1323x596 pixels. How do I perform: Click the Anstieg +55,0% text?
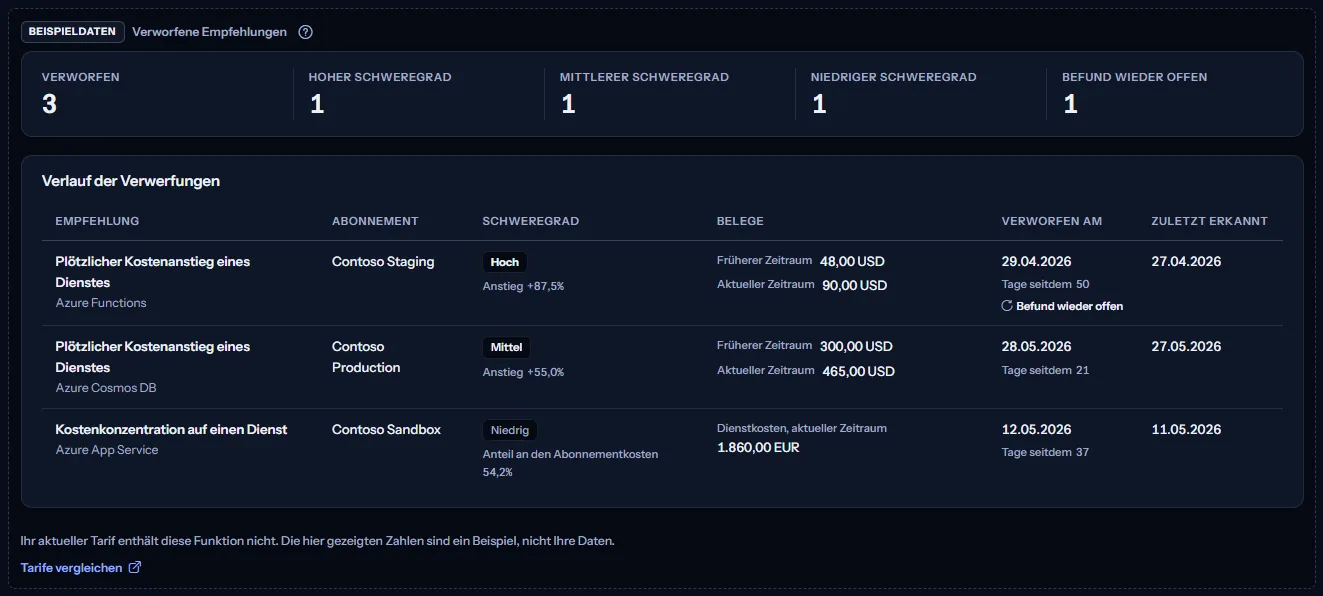click(x=524, y=372)
